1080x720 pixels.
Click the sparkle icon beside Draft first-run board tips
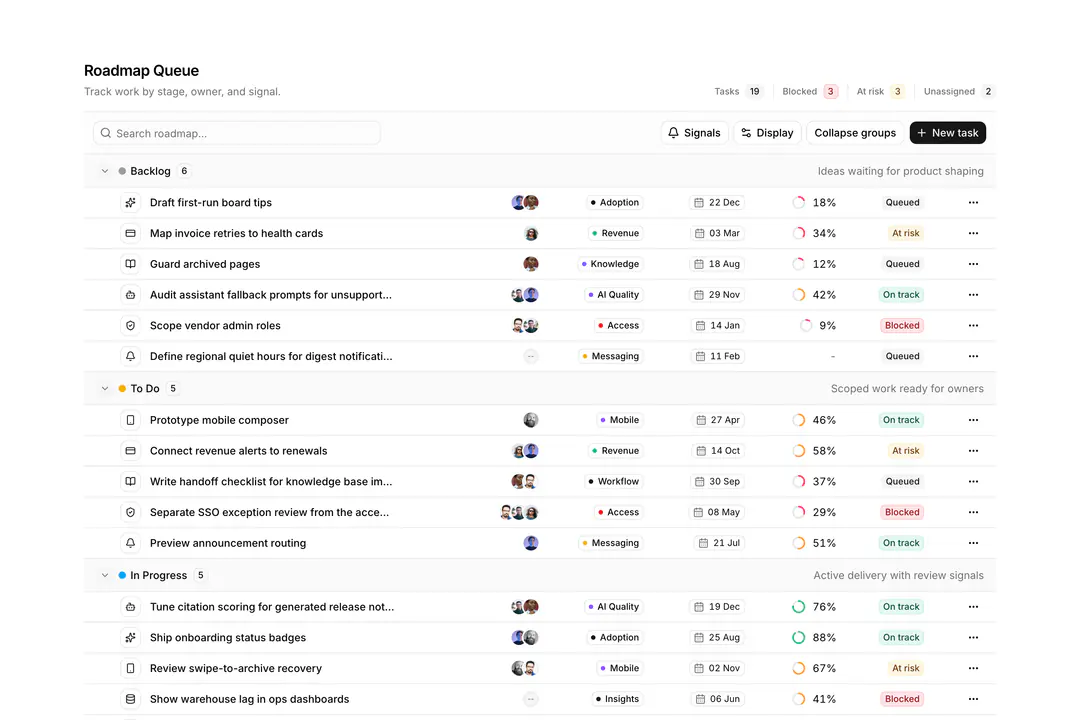point(130,203)
